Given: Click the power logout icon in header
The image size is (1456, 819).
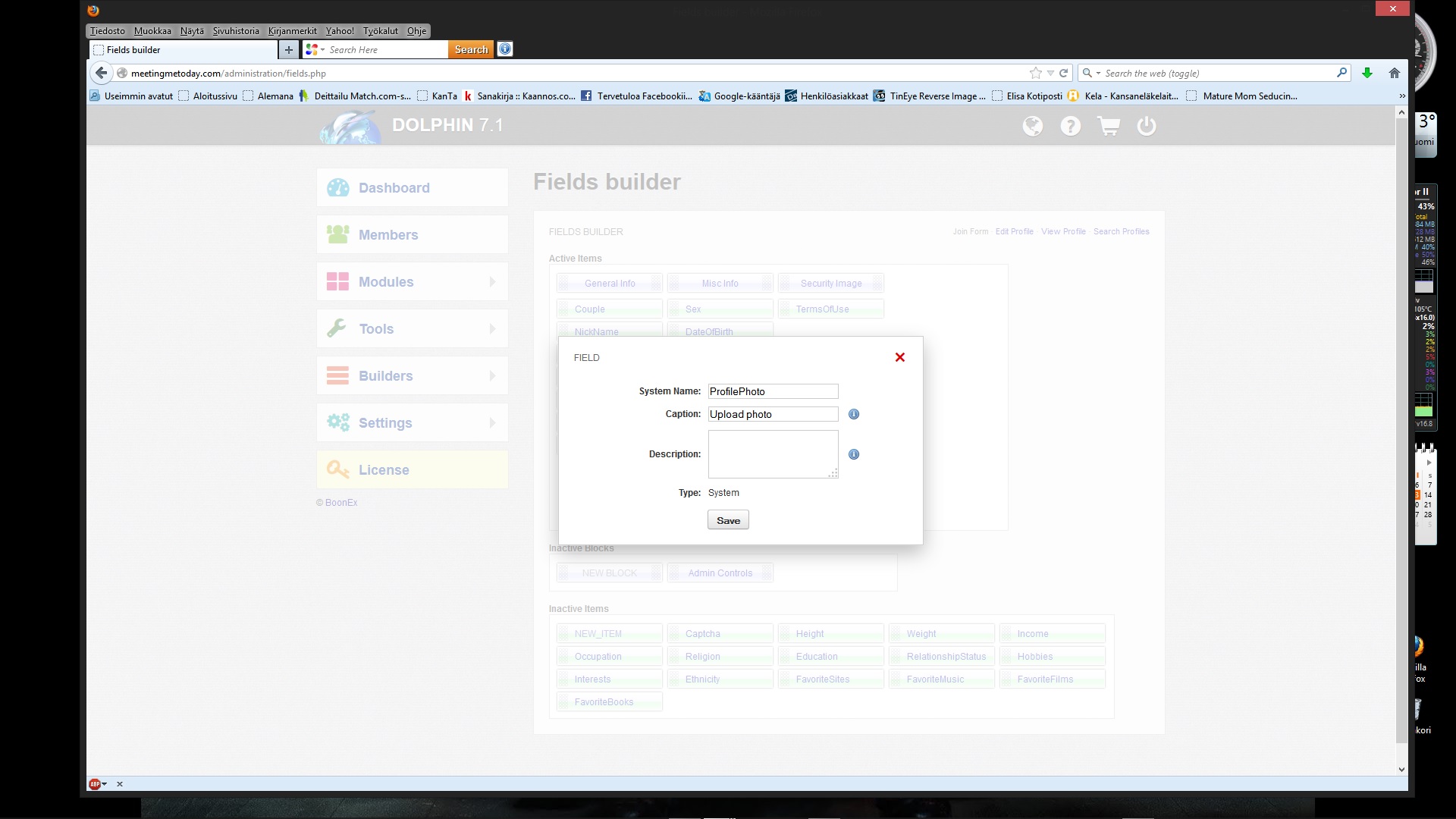Looking at the screenshot, I should point(1146,126).
